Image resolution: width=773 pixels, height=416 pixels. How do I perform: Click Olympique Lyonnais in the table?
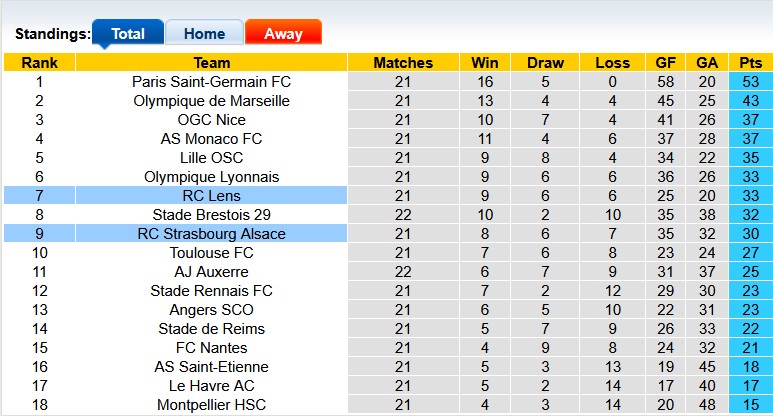point(211,177)
